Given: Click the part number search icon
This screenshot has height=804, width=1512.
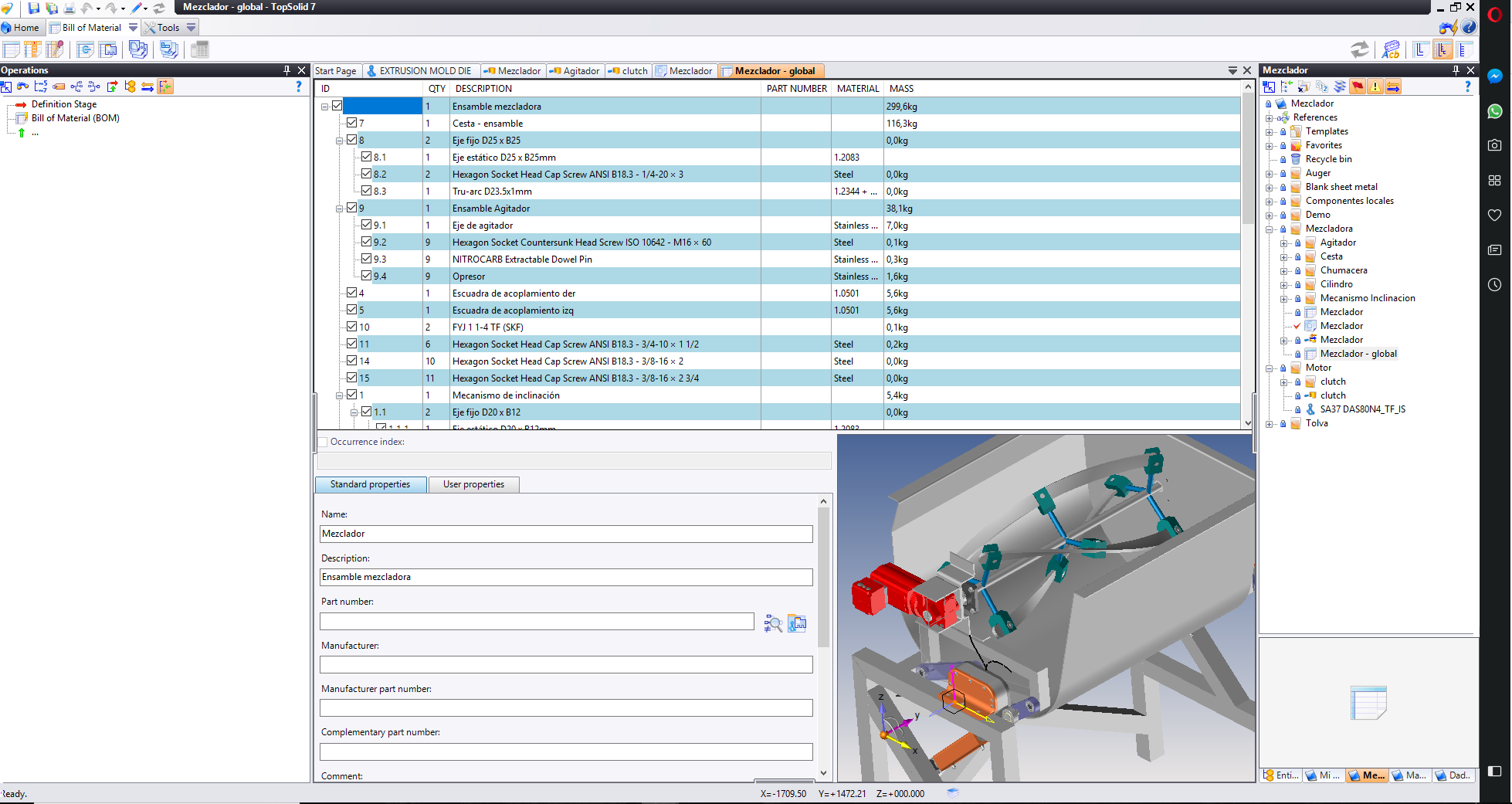Looking at the screenshot, I should click(772, 623).
